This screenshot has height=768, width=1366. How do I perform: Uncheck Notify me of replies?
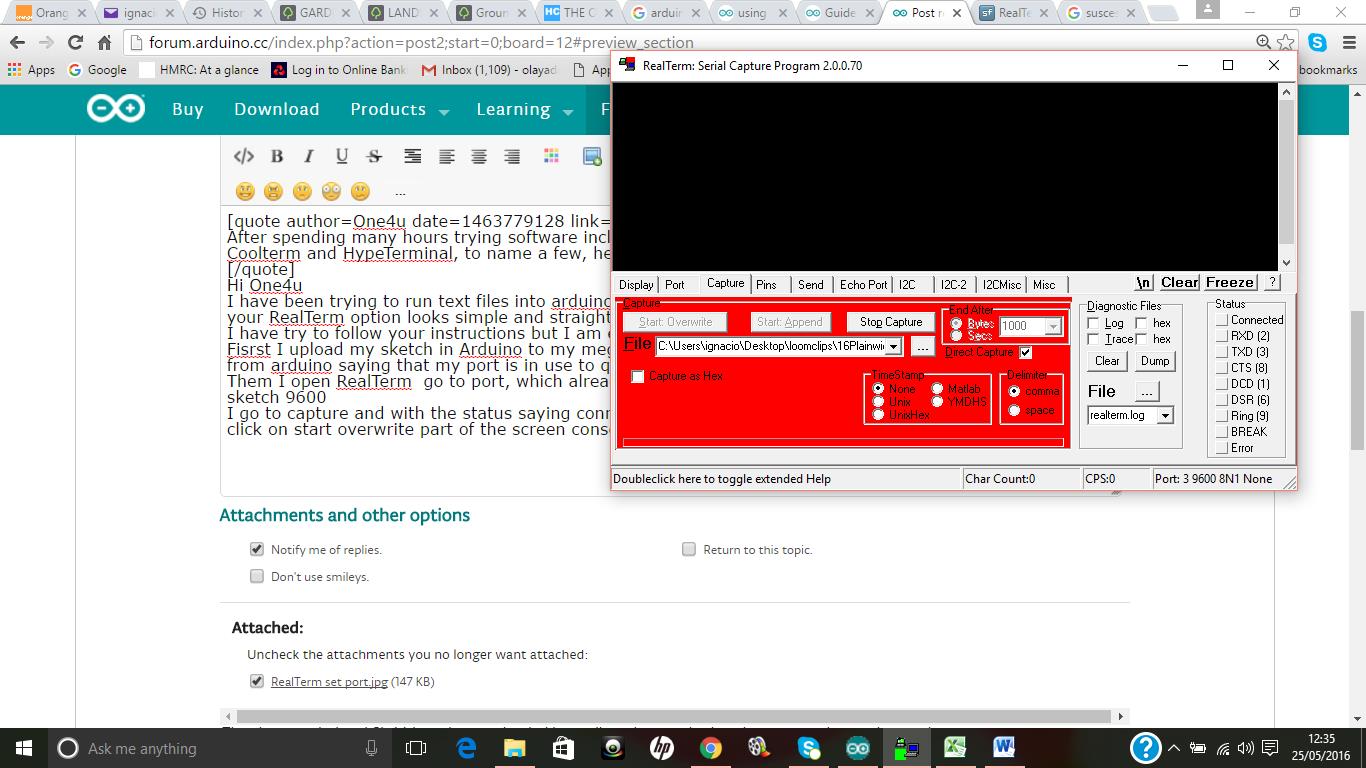click(x=257, y=549)
